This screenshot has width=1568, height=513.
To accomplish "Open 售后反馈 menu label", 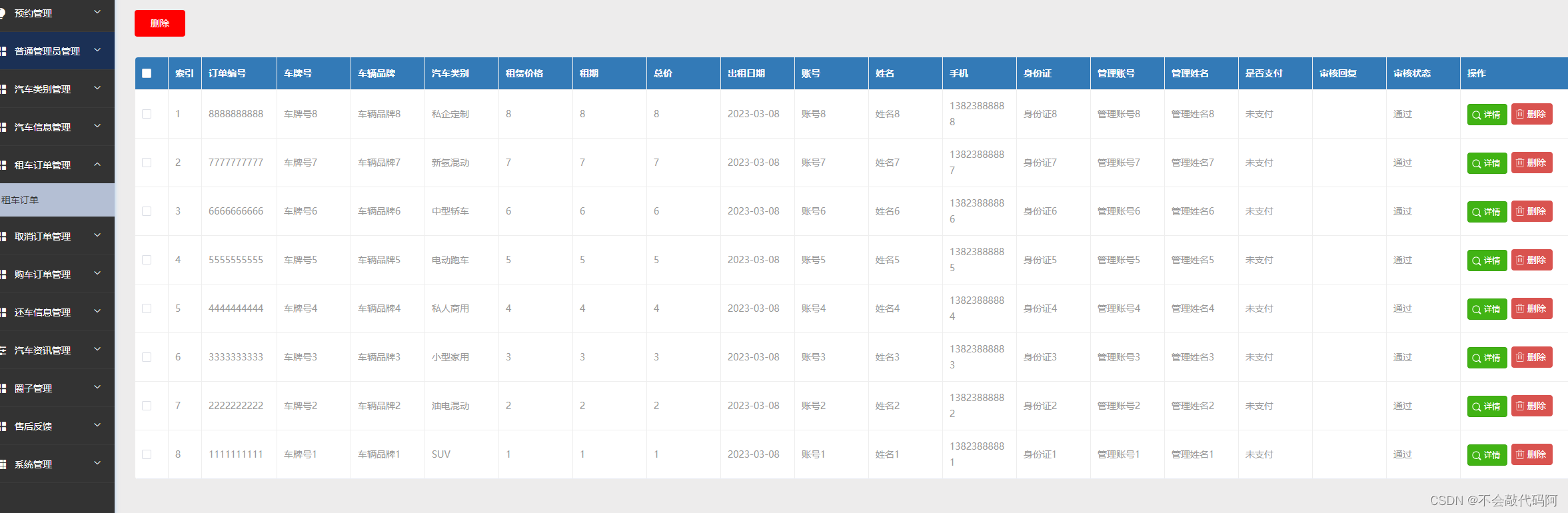I will click(33, 426).
